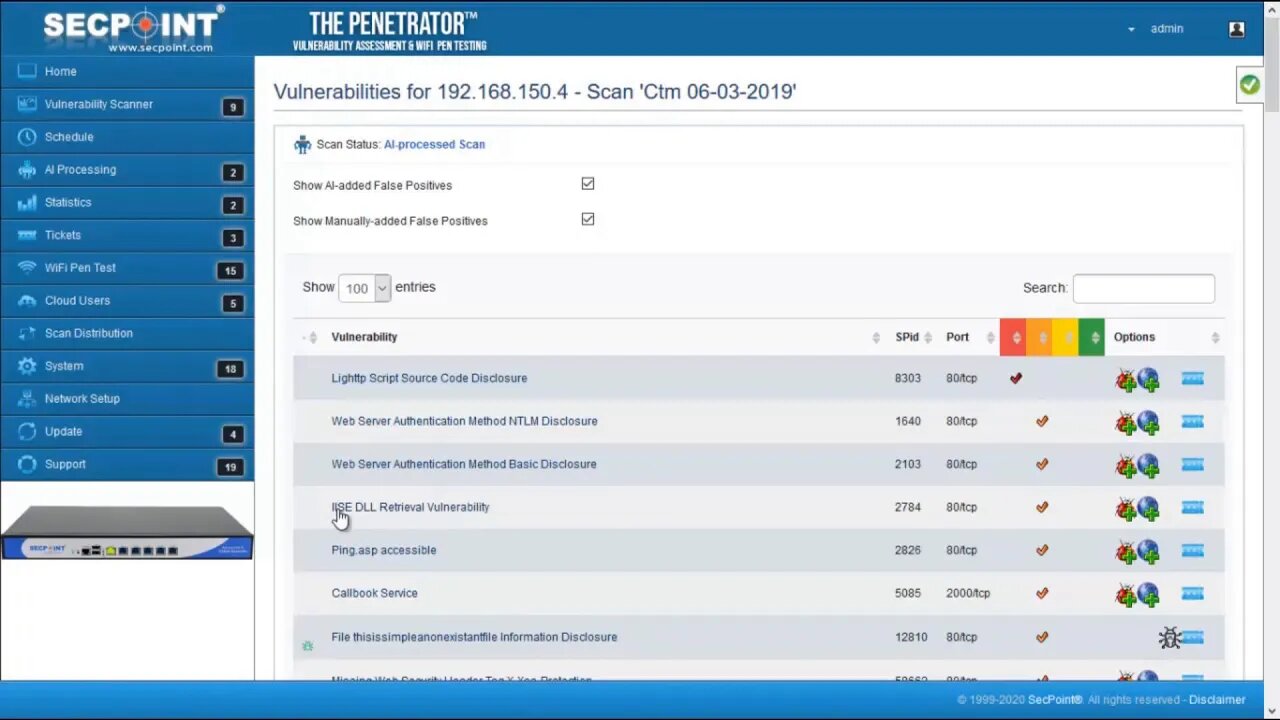Add global false positive for Callbook Service
The height and width of the screenshot is (720, 1280).
(x=1148, y=595)
